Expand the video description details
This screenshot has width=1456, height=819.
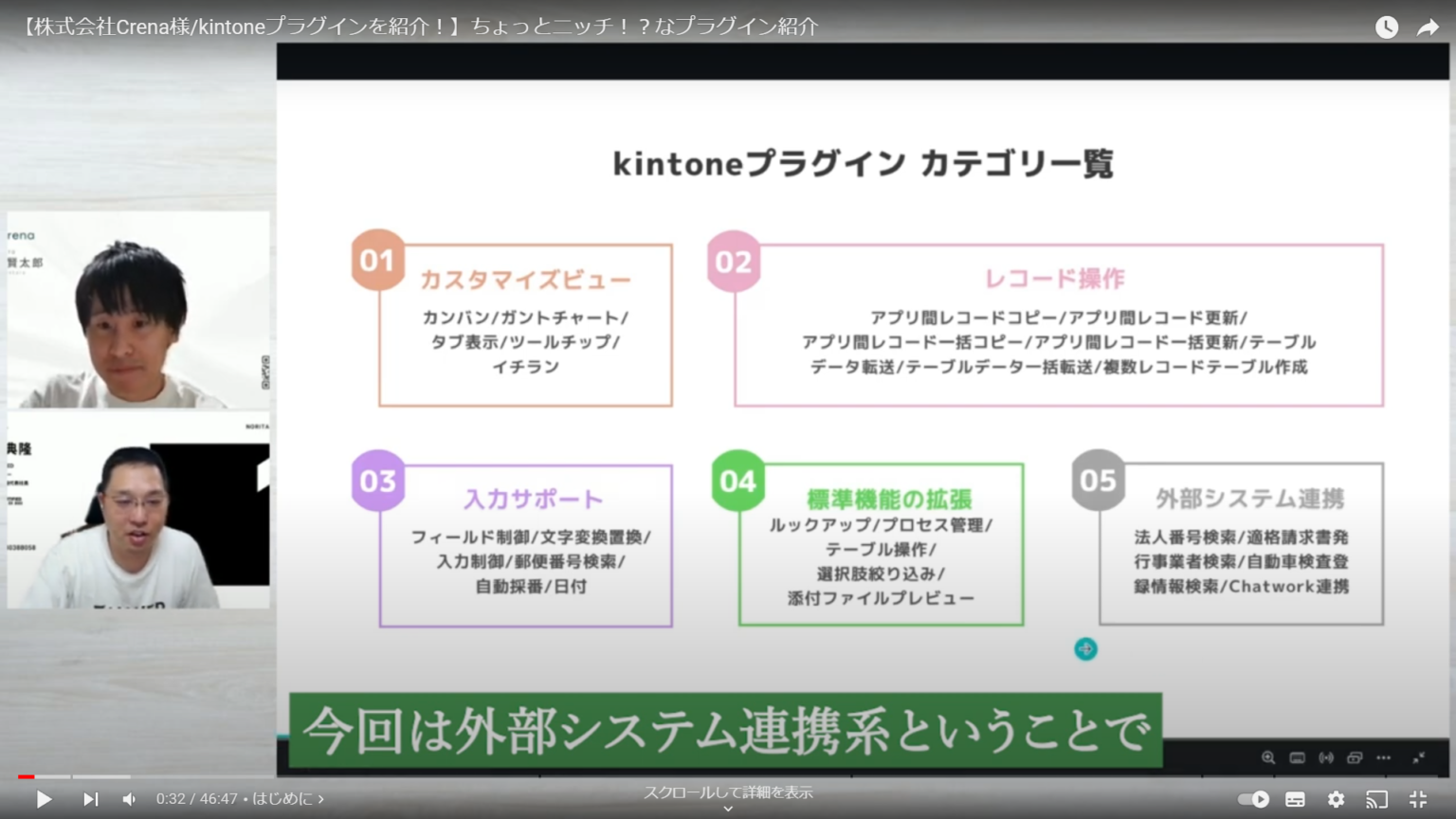coord(727,808)
